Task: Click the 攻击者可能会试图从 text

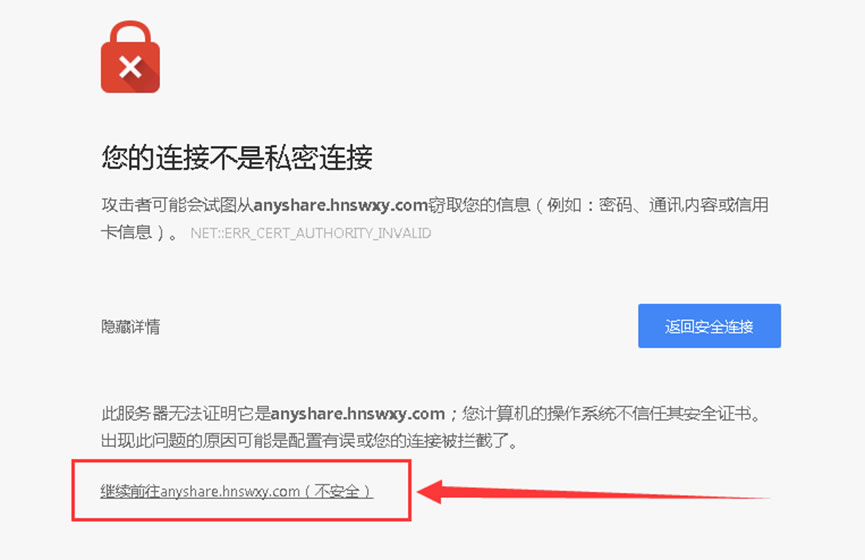Action: click(x=177, y=205)
